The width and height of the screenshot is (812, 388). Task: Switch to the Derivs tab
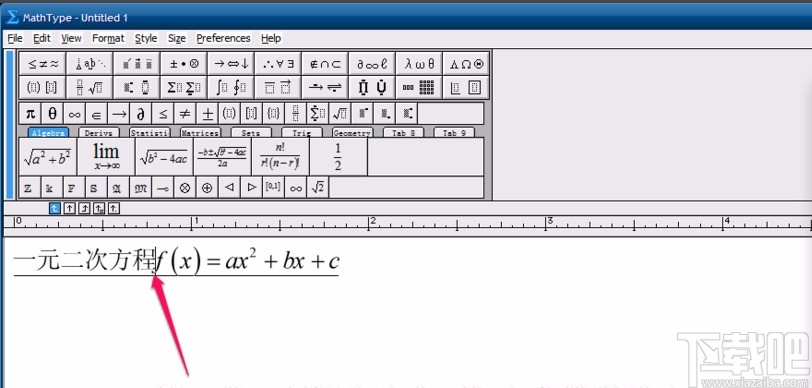98,133
